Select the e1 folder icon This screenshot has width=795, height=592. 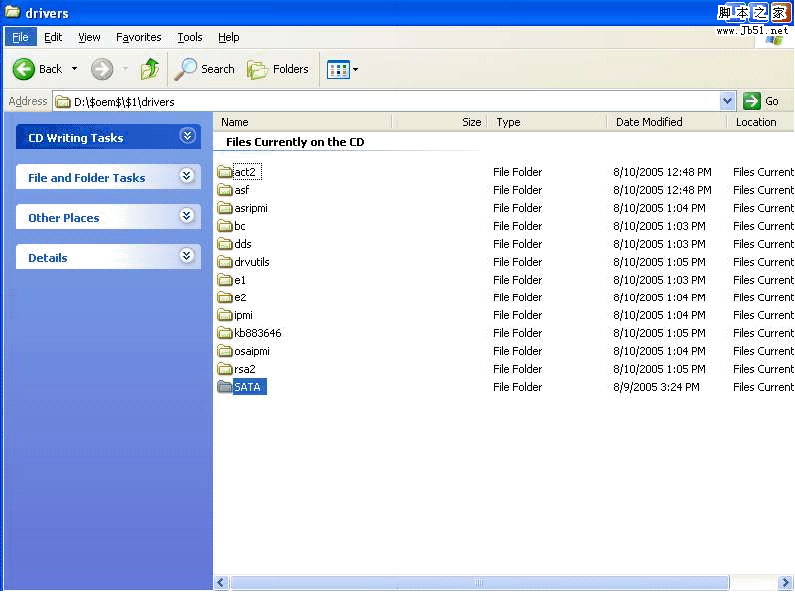[225, 280]
